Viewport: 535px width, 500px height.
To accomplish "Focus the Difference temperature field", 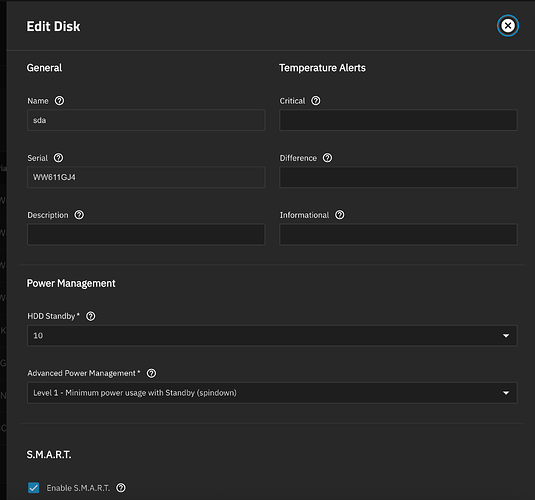I will pyautogui.click(x=398, y=177).
